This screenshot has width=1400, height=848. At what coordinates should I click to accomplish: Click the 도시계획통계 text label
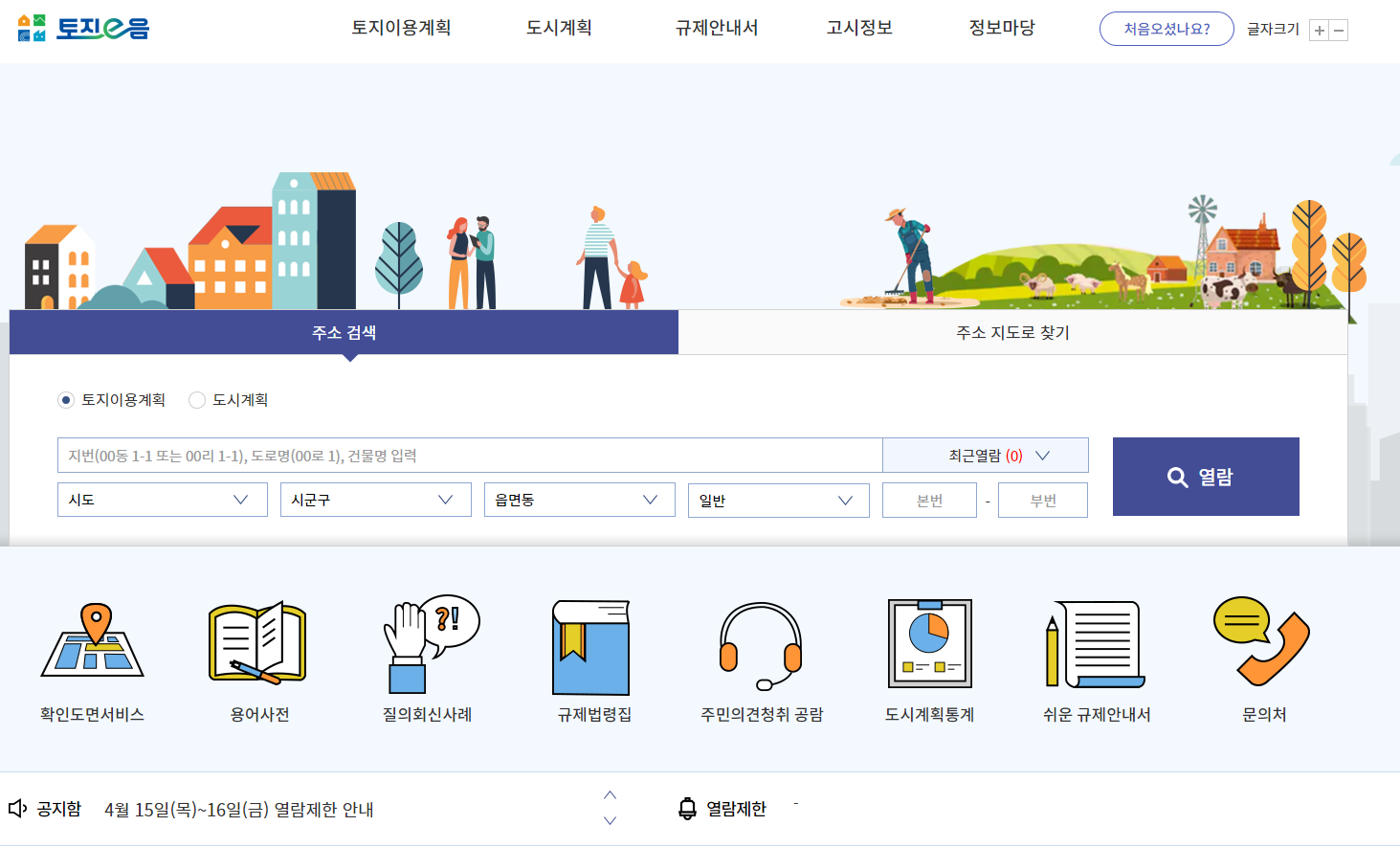pyautogui.click(x=929, y=715)
